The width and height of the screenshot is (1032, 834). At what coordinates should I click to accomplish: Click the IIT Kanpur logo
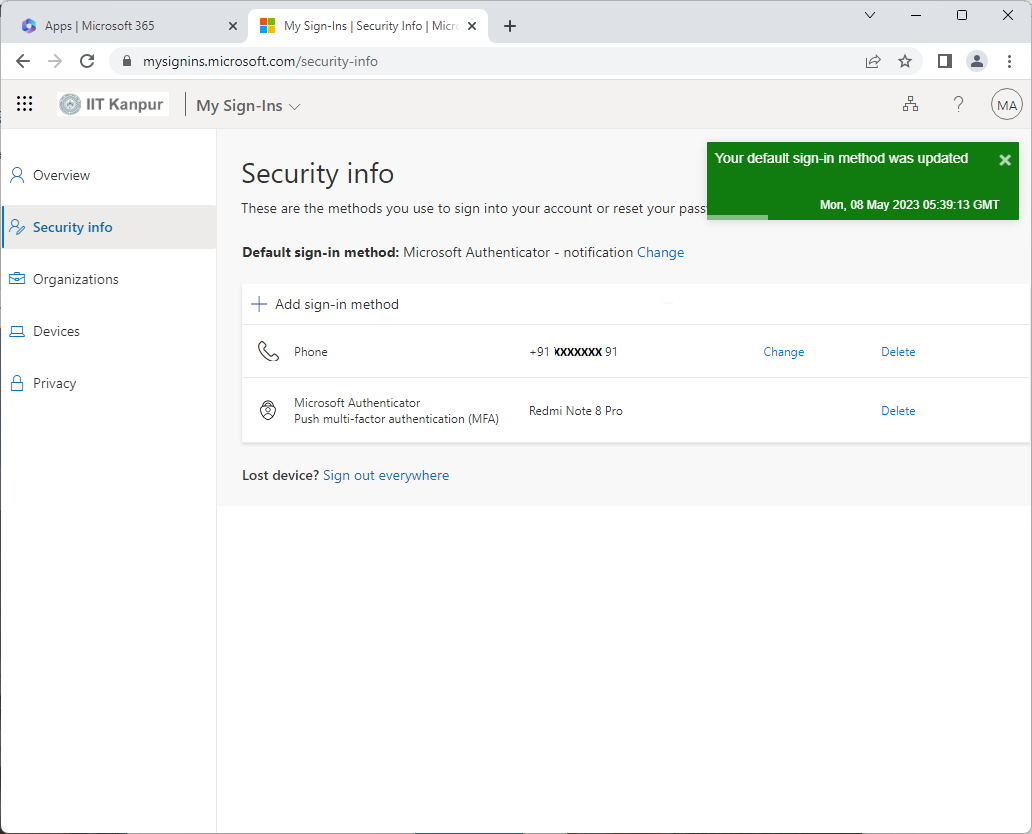coord(113,104)
